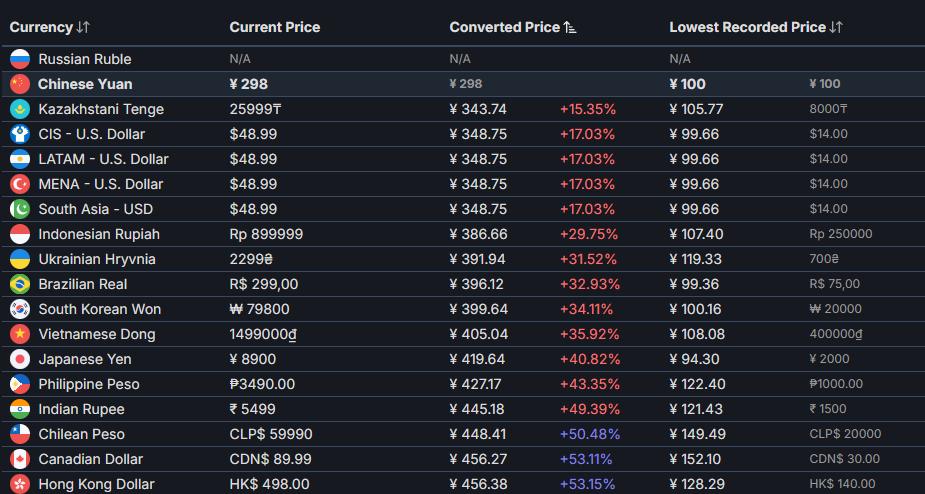Click the Philippine Peso flag icon
Image resolution: width=925 pixels, height=494 pixels.
point(20,384)
